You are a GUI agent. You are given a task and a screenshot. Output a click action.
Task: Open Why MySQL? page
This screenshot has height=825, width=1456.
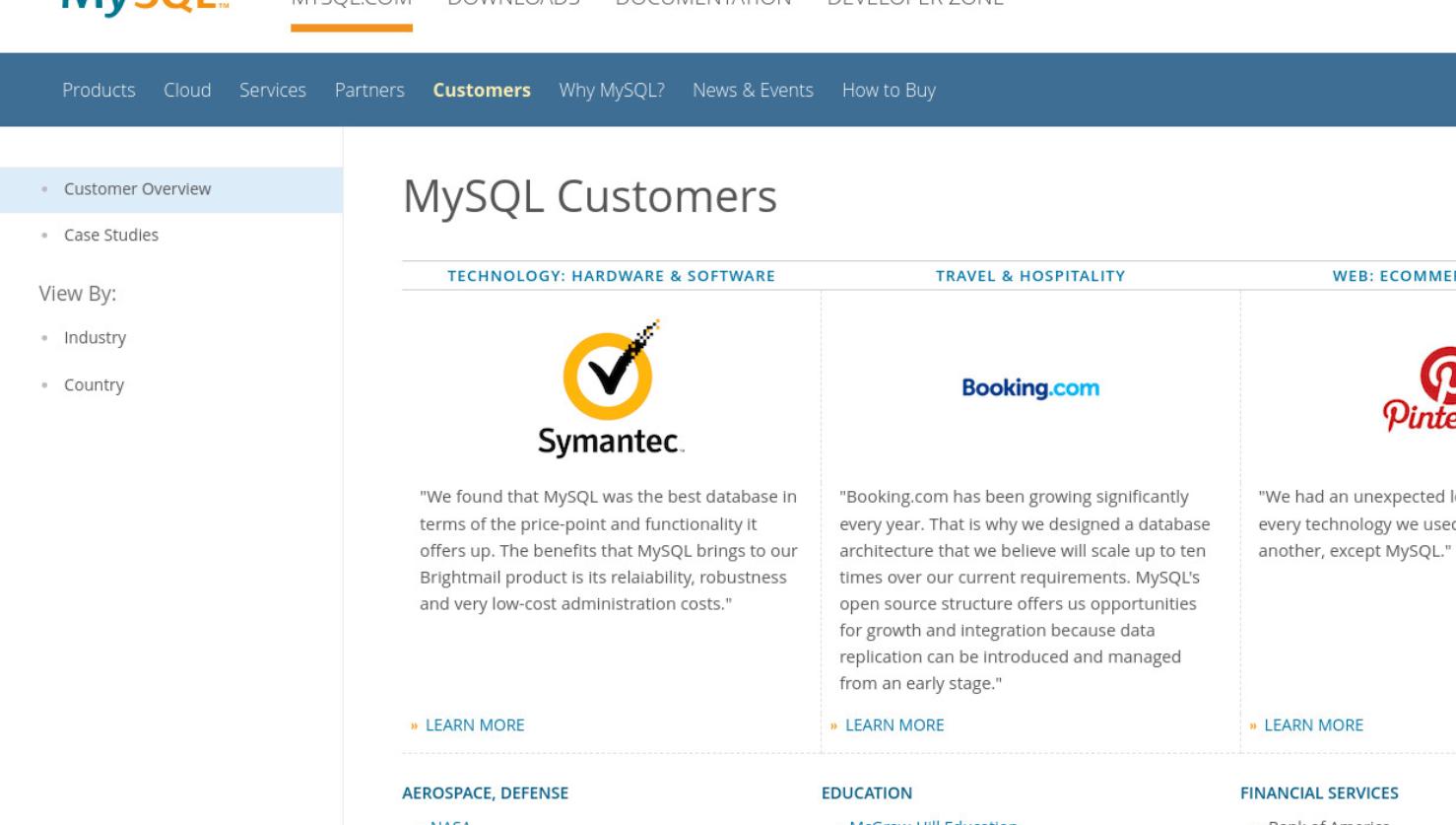pos(612,90)
